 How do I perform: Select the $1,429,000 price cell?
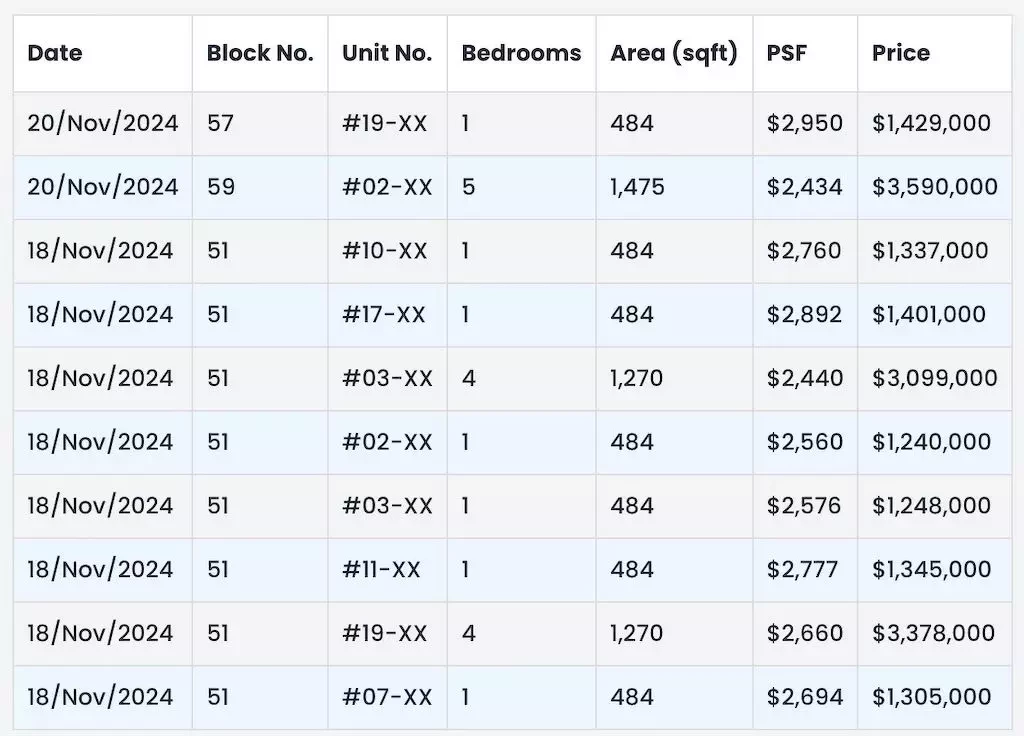(935, 123)
